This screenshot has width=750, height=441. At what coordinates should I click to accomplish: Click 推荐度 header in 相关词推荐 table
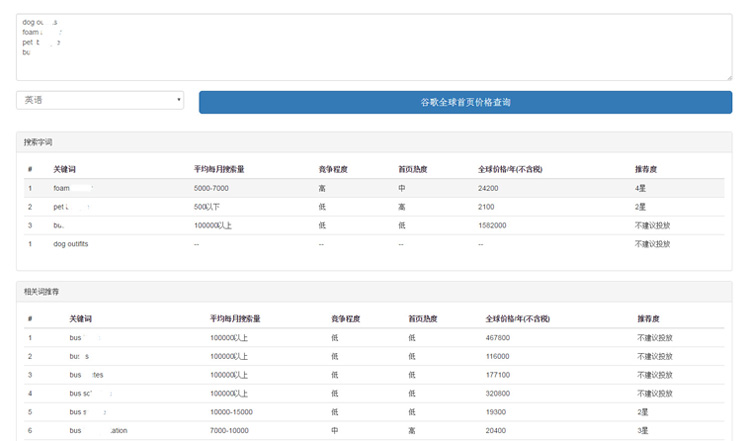tap(648, 318)
